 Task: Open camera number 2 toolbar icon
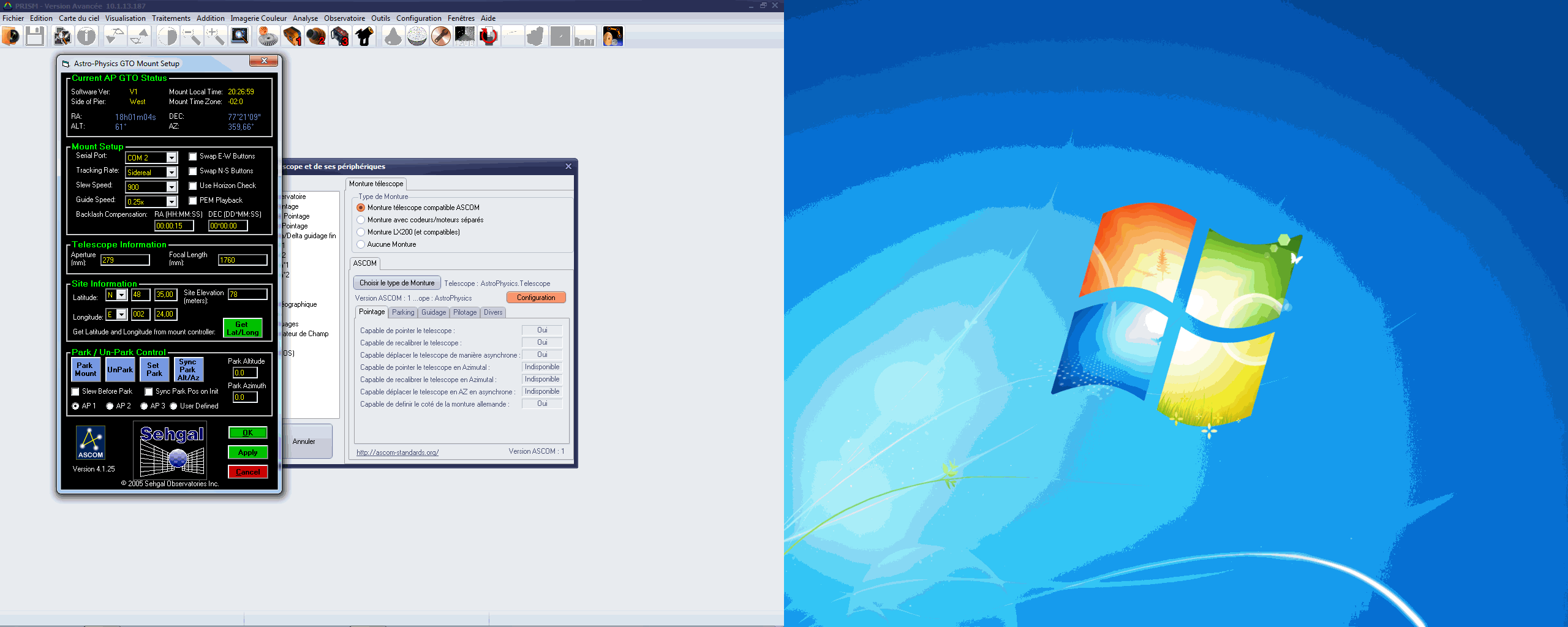316,37
